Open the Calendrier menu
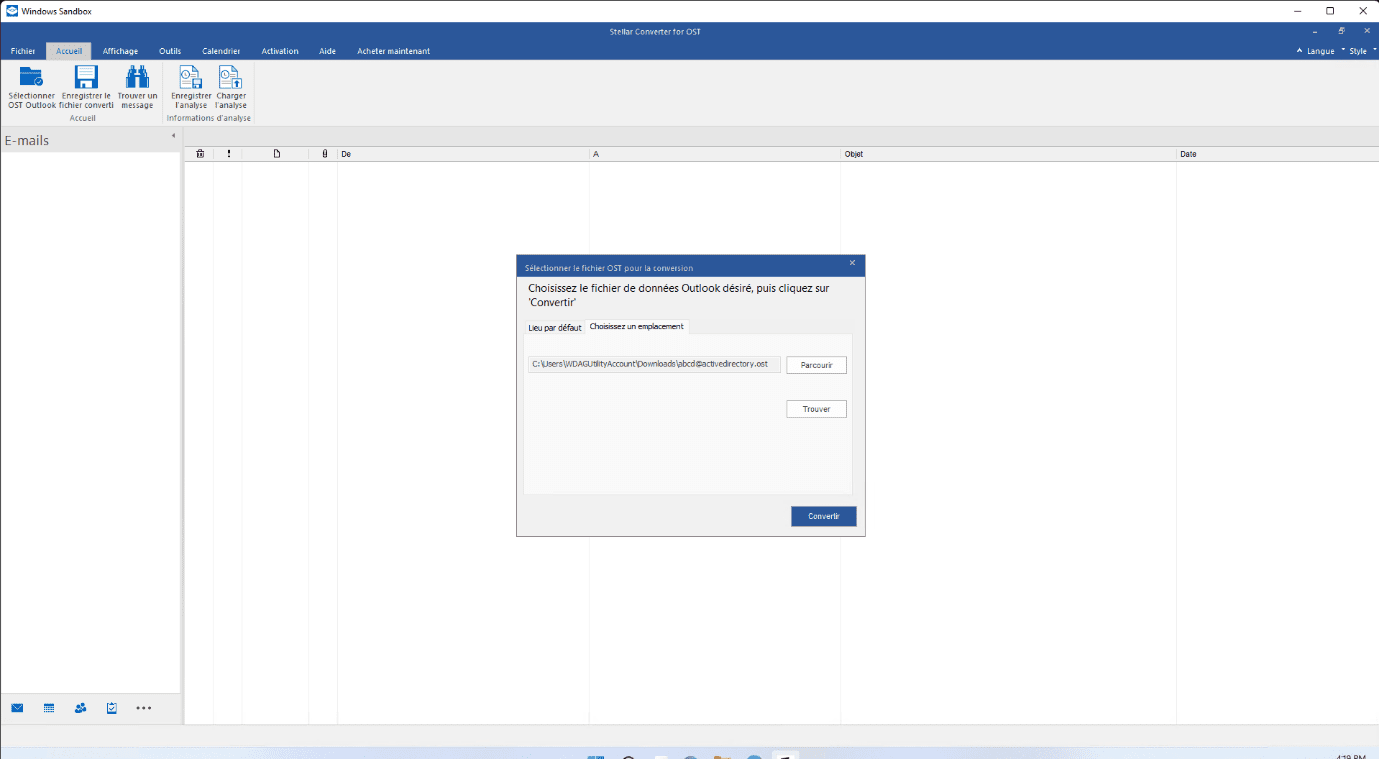This screenshot has height=759, width=1379. click(x=220, y=50)
